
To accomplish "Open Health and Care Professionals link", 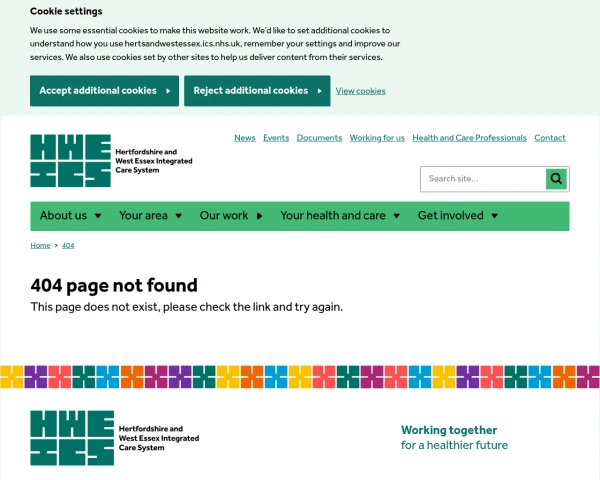I will pyautogui.click(x=469, y=138).
